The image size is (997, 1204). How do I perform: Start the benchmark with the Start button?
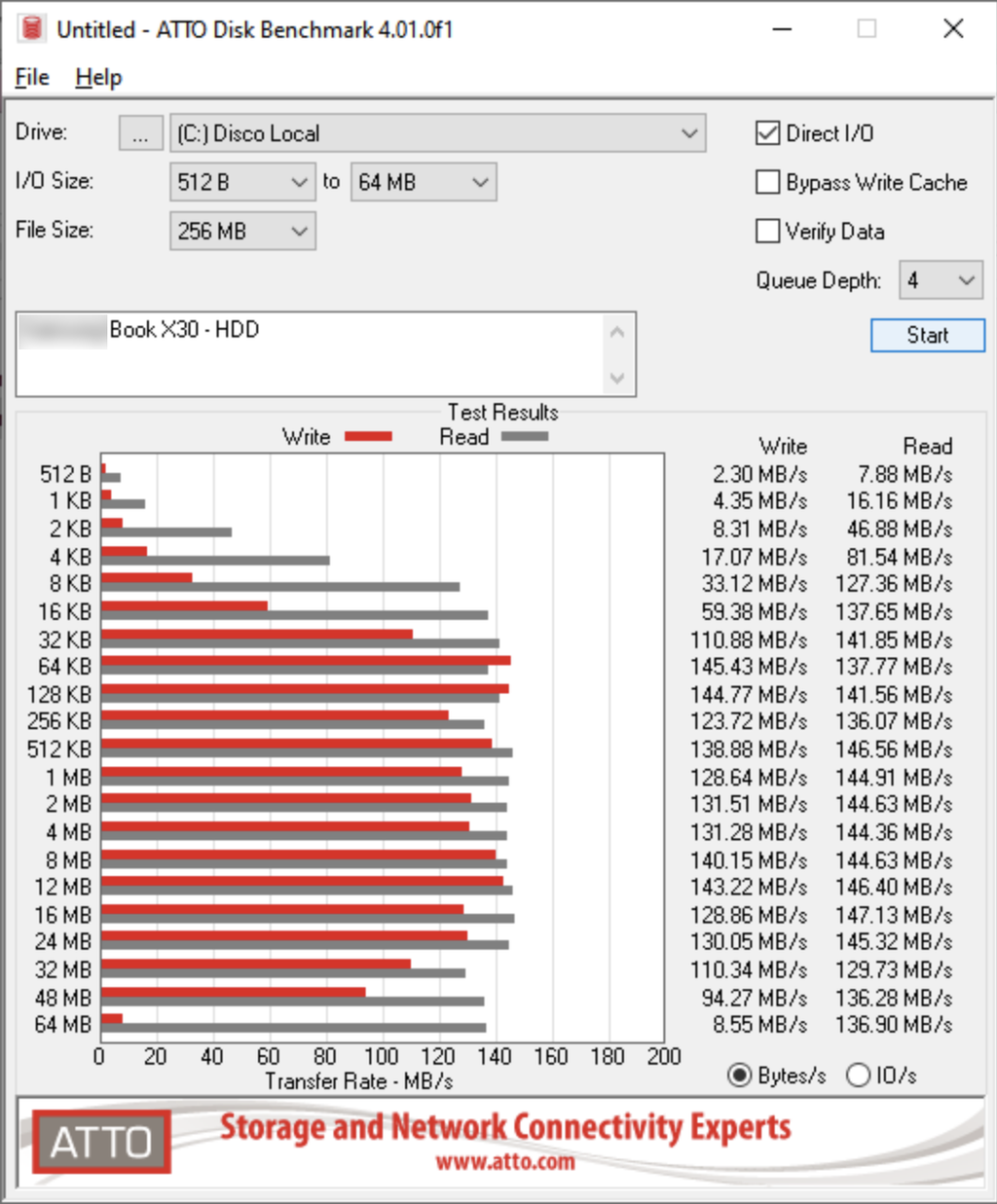click(927, 335)
